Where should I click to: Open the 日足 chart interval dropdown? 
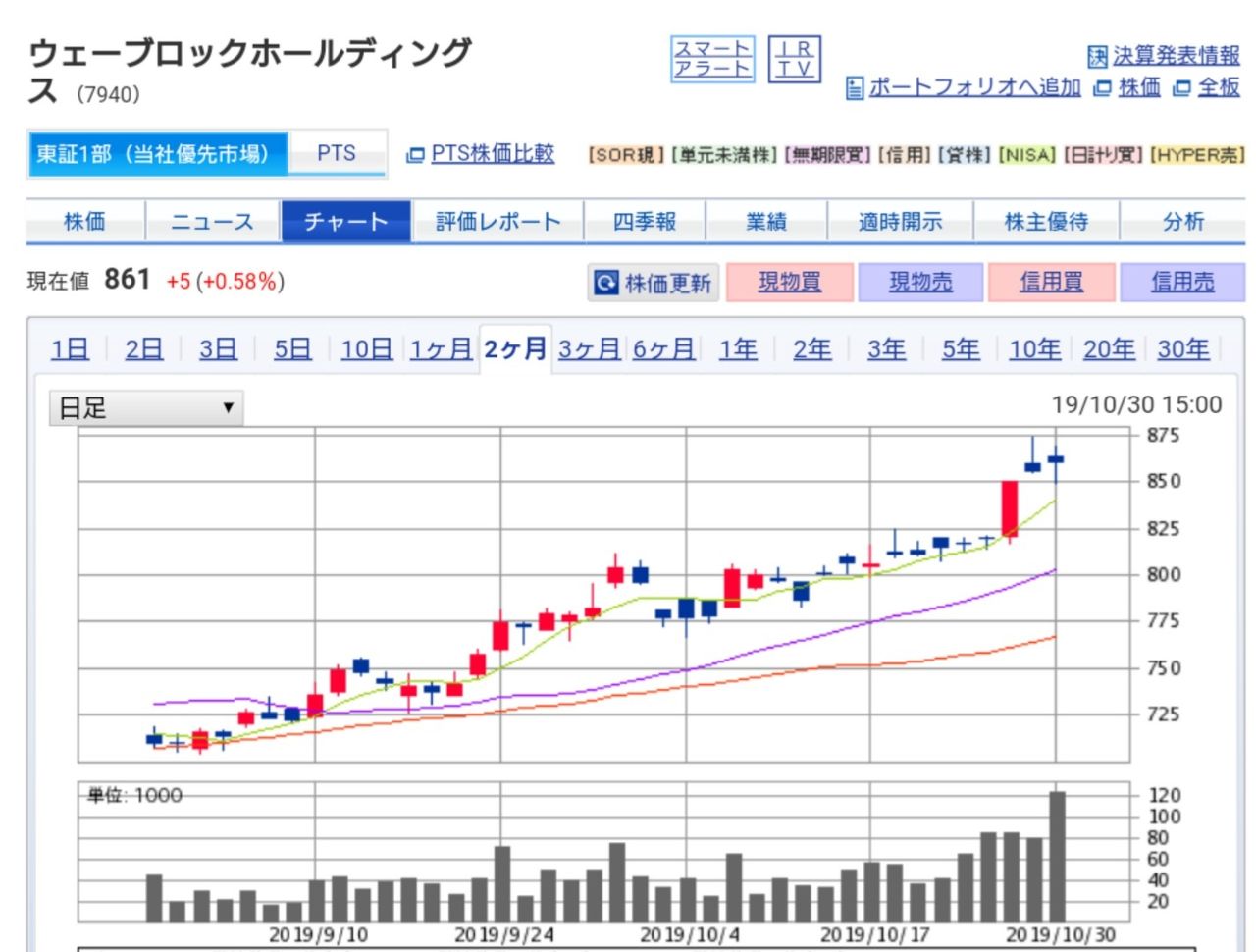[146, 407]
